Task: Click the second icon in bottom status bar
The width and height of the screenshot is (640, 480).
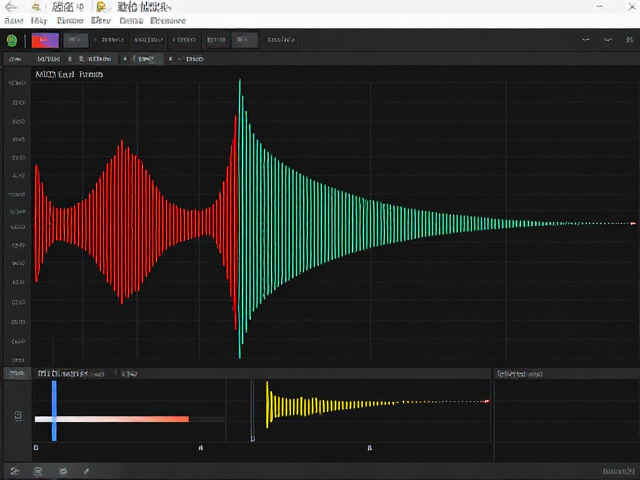Action: [x=38, y=471]
